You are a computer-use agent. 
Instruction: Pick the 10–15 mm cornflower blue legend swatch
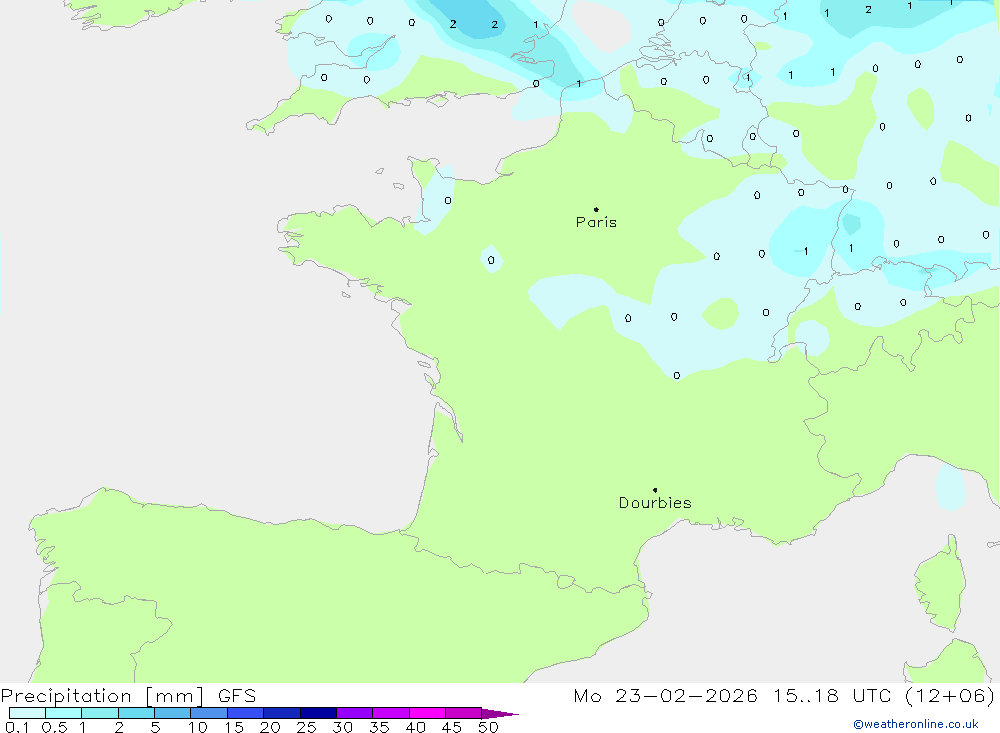click(209, 713)
